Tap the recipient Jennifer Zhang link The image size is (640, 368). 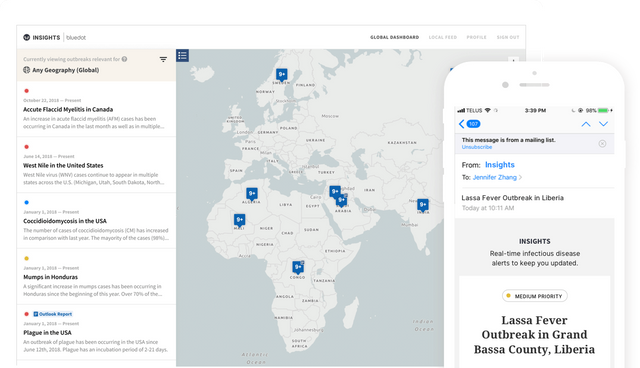point(495,177)
